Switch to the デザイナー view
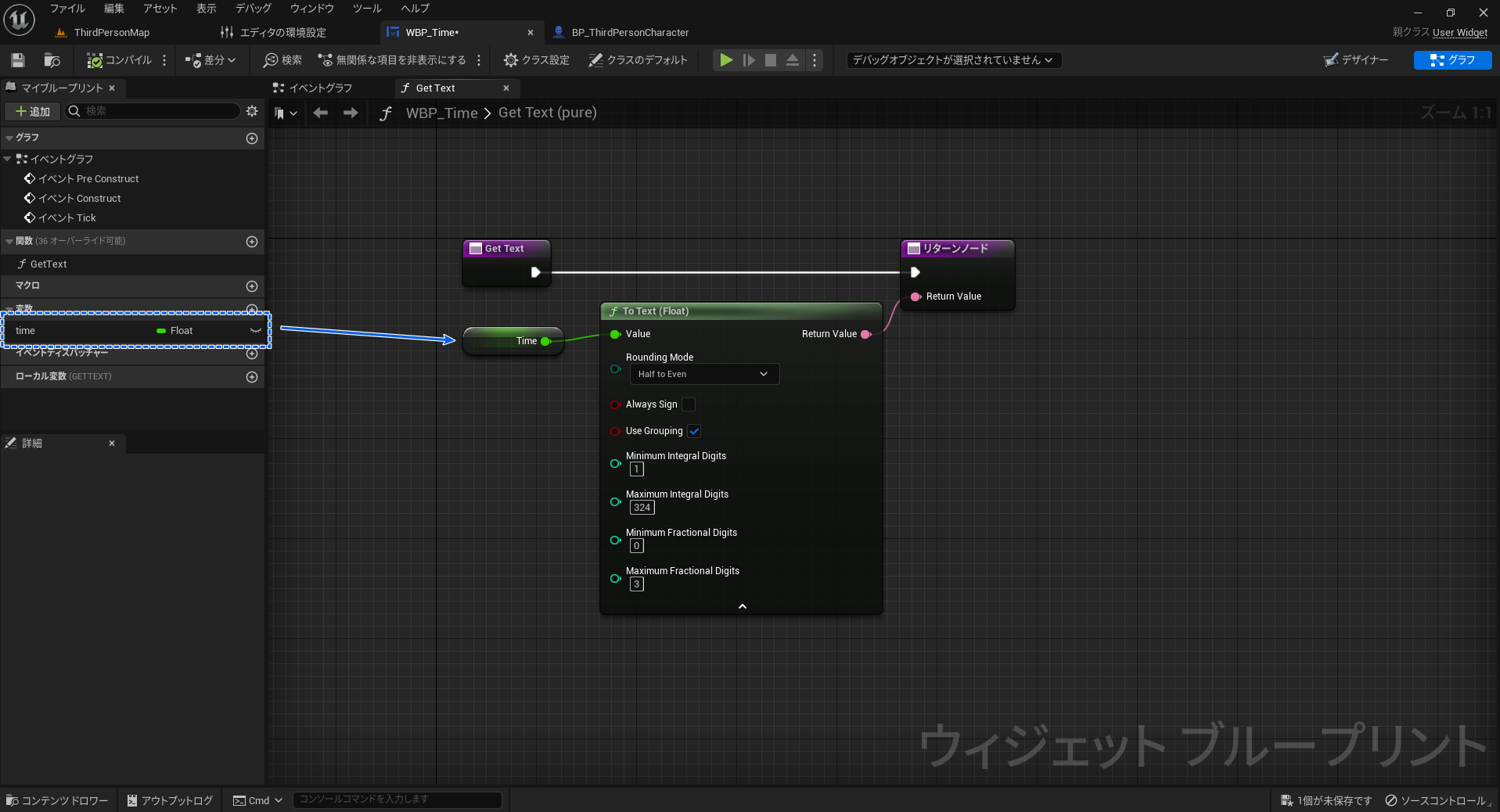This screenshot has width=1500, height=812. [1357, 59]
